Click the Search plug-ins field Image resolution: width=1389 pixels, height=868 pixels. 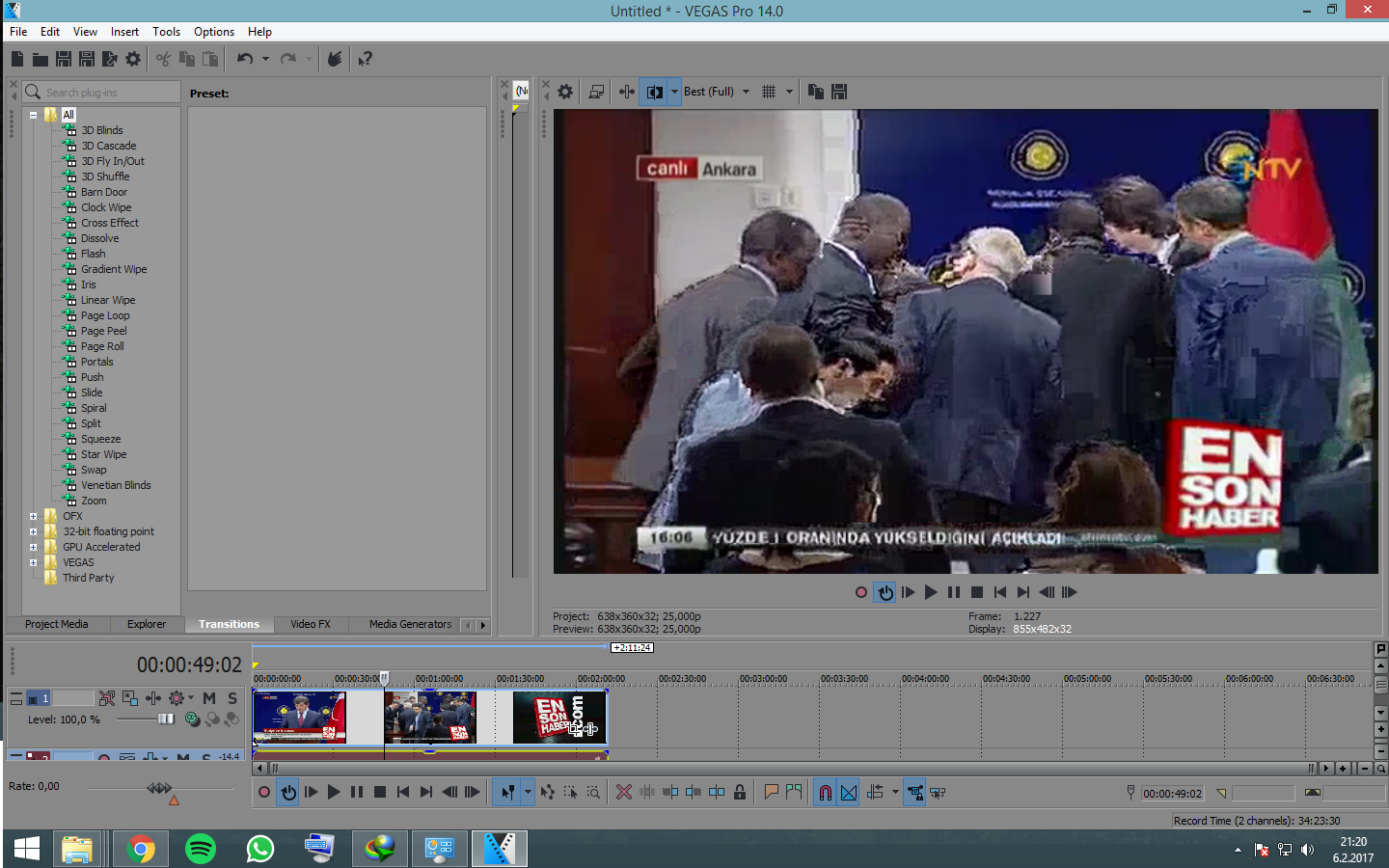[101, 92]
